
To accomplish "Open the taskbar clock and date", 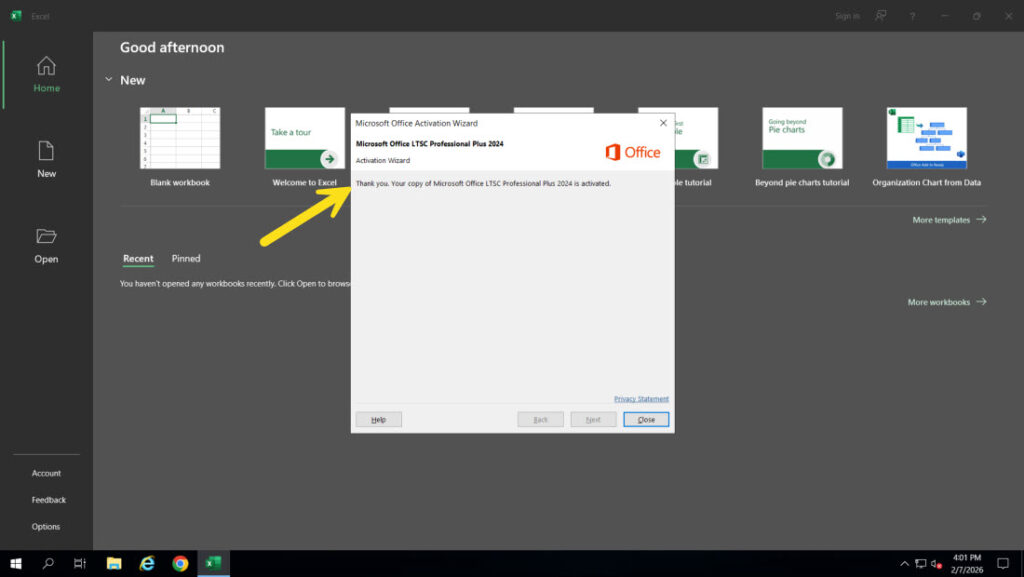I will (x=967, y=564).
